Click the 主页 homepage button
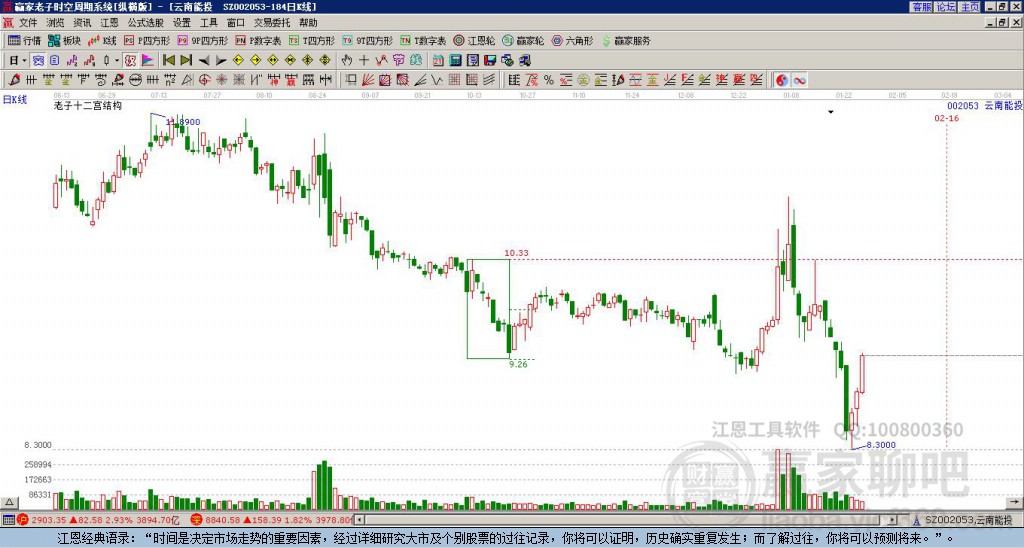 (970, 7)
